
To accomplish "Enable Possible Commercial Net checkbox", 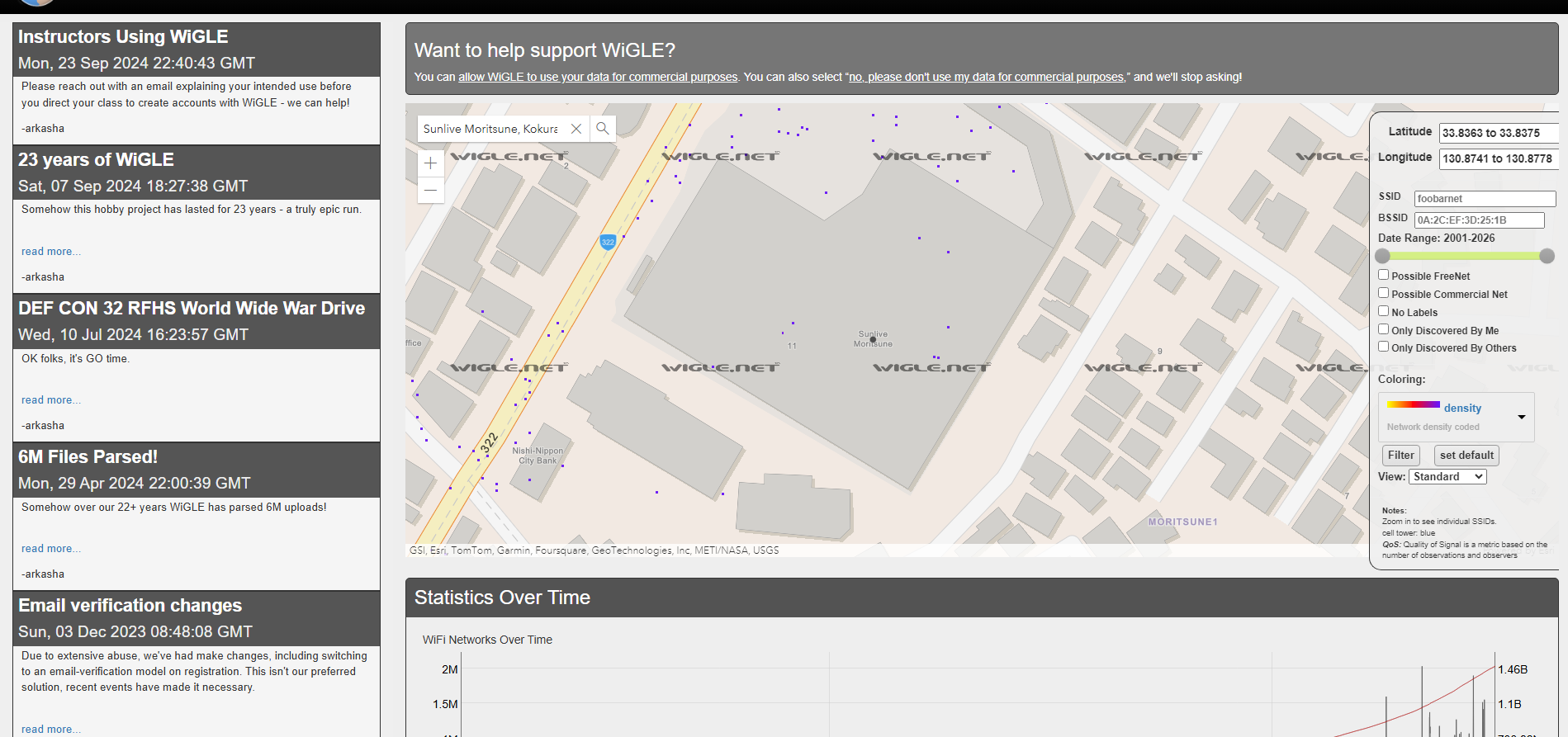I will (1383, 293).
